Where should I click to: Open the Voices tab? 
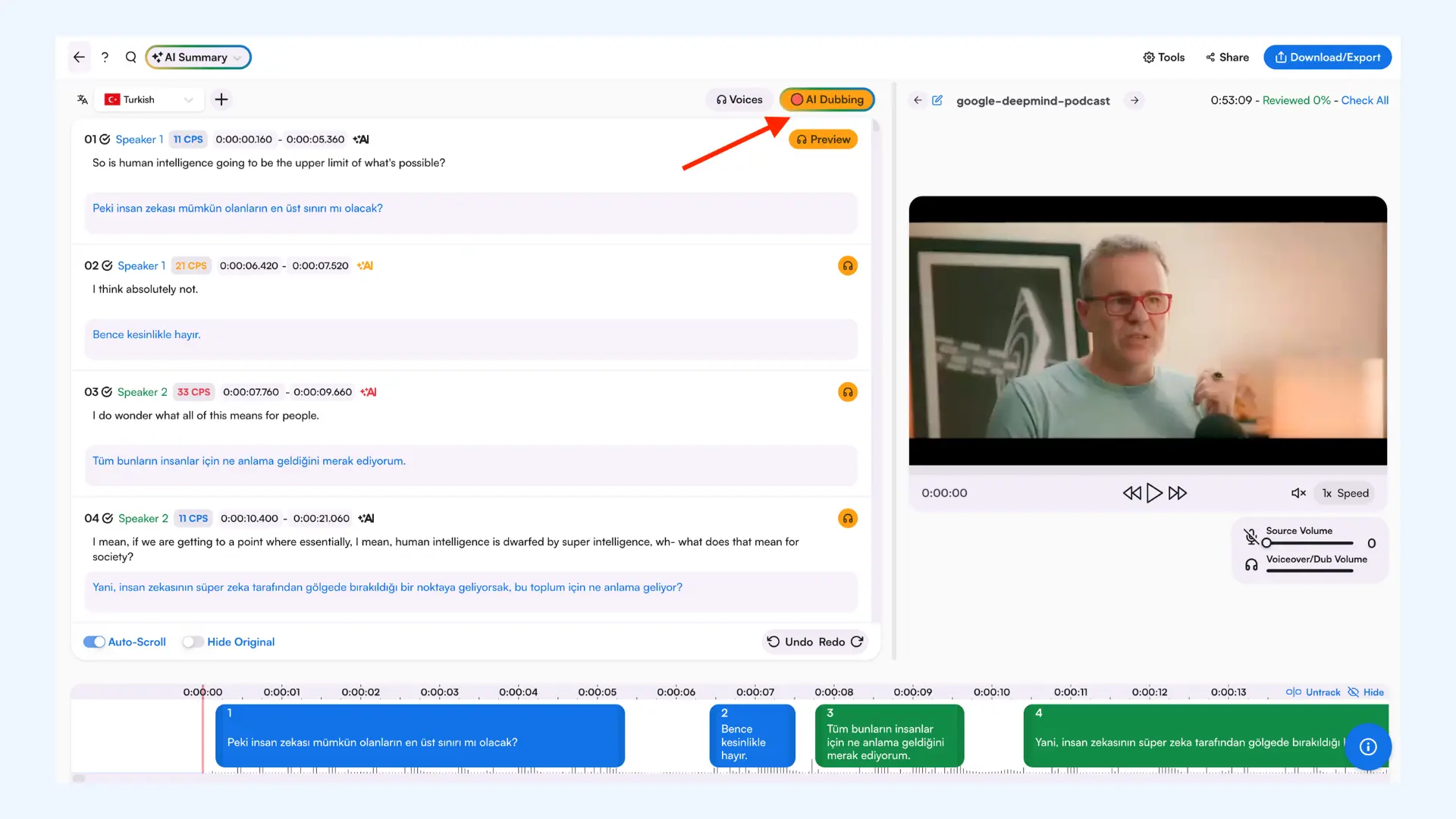pos(739,99)
